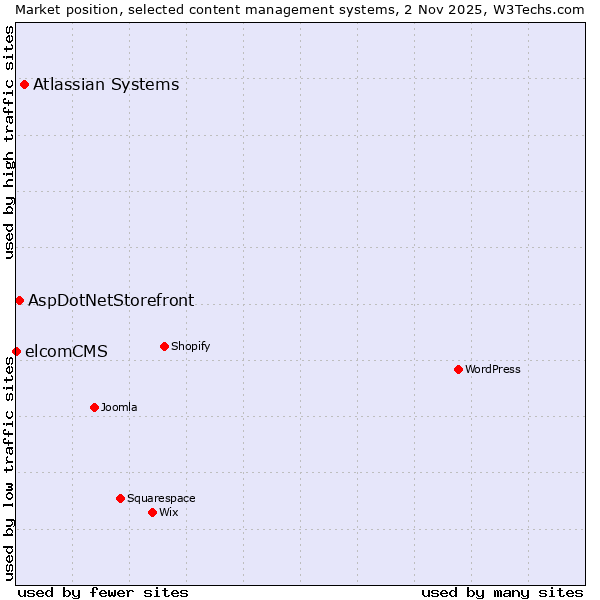The width and height of the screenshot is (600, 600).
Task: Select the WordPress red data point
Action: click(458, 369)
